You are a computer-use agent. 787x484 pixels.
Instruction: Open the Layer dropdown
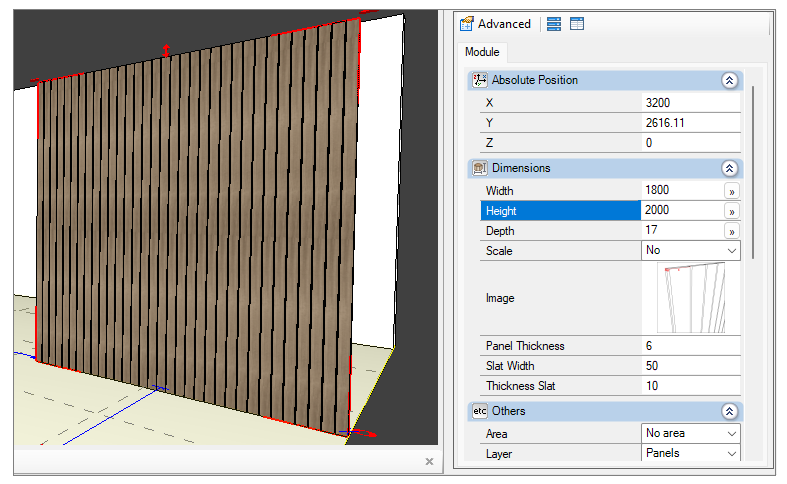[x=732, y=453]
